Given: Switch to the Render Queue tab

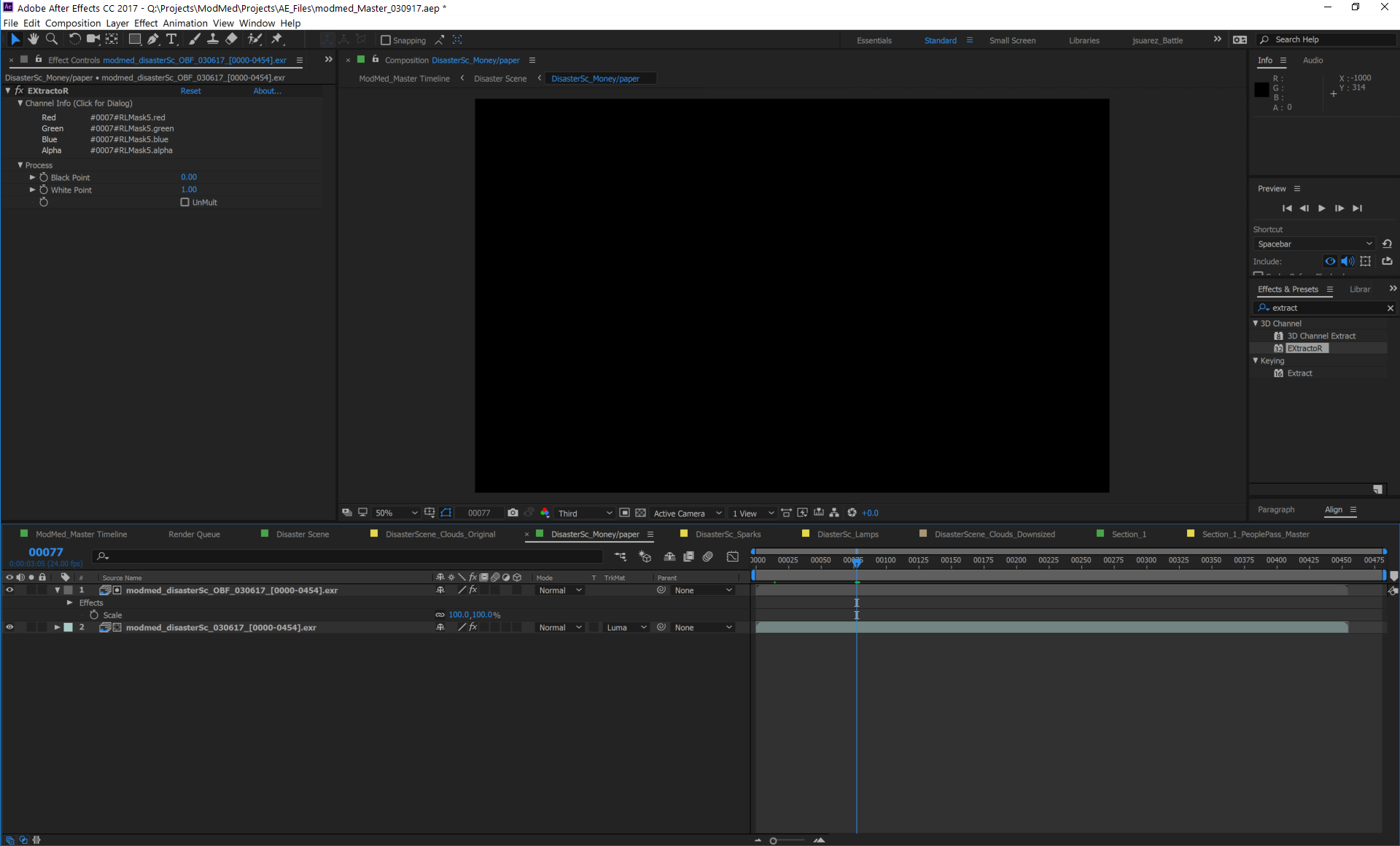Looking at the screenshot, I should (x=194, y=534).
